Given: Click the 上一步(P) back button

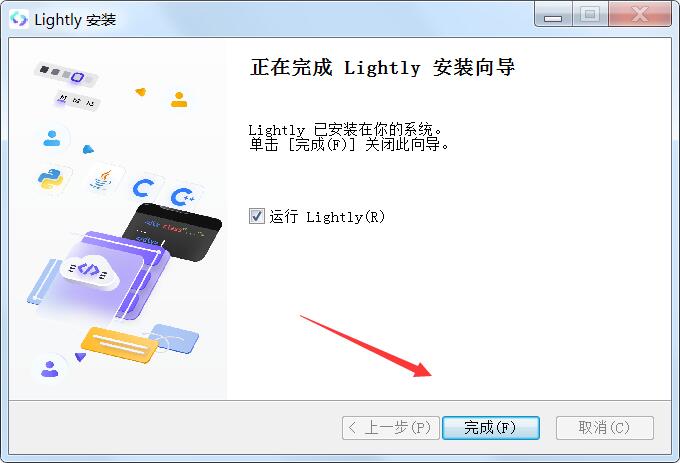Looking at the screenshot, I should [x=390, y=428].
